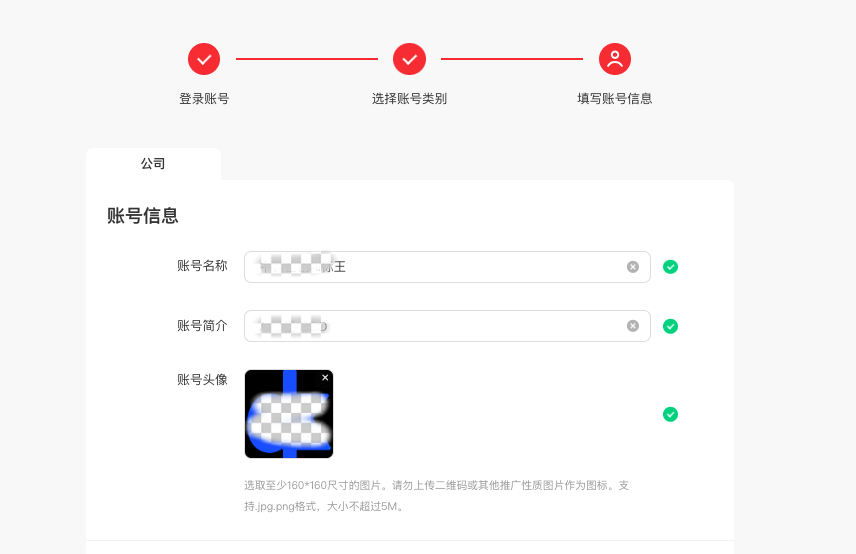Click the 账号头像 field label
This screenshot has height=554, width=856.
[202, 380]
